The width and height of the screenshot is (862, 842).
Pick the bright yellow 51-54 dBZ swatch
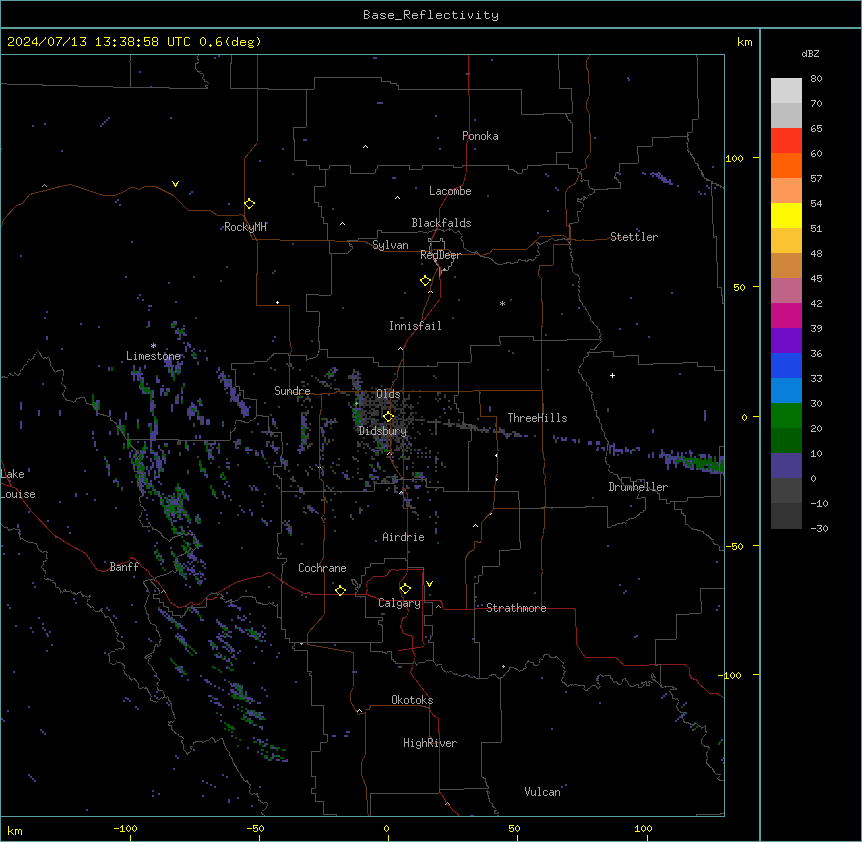point(786,215)
